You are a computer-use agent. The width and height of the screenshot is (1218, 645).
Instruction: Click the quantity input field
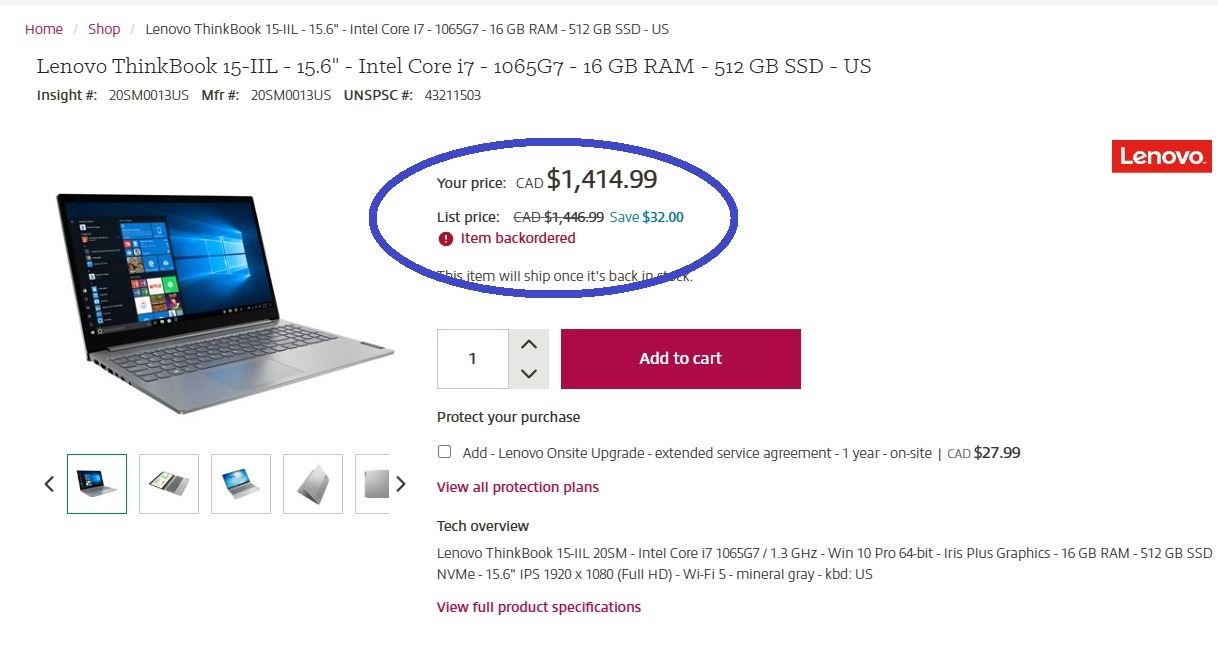pos(473,358)
